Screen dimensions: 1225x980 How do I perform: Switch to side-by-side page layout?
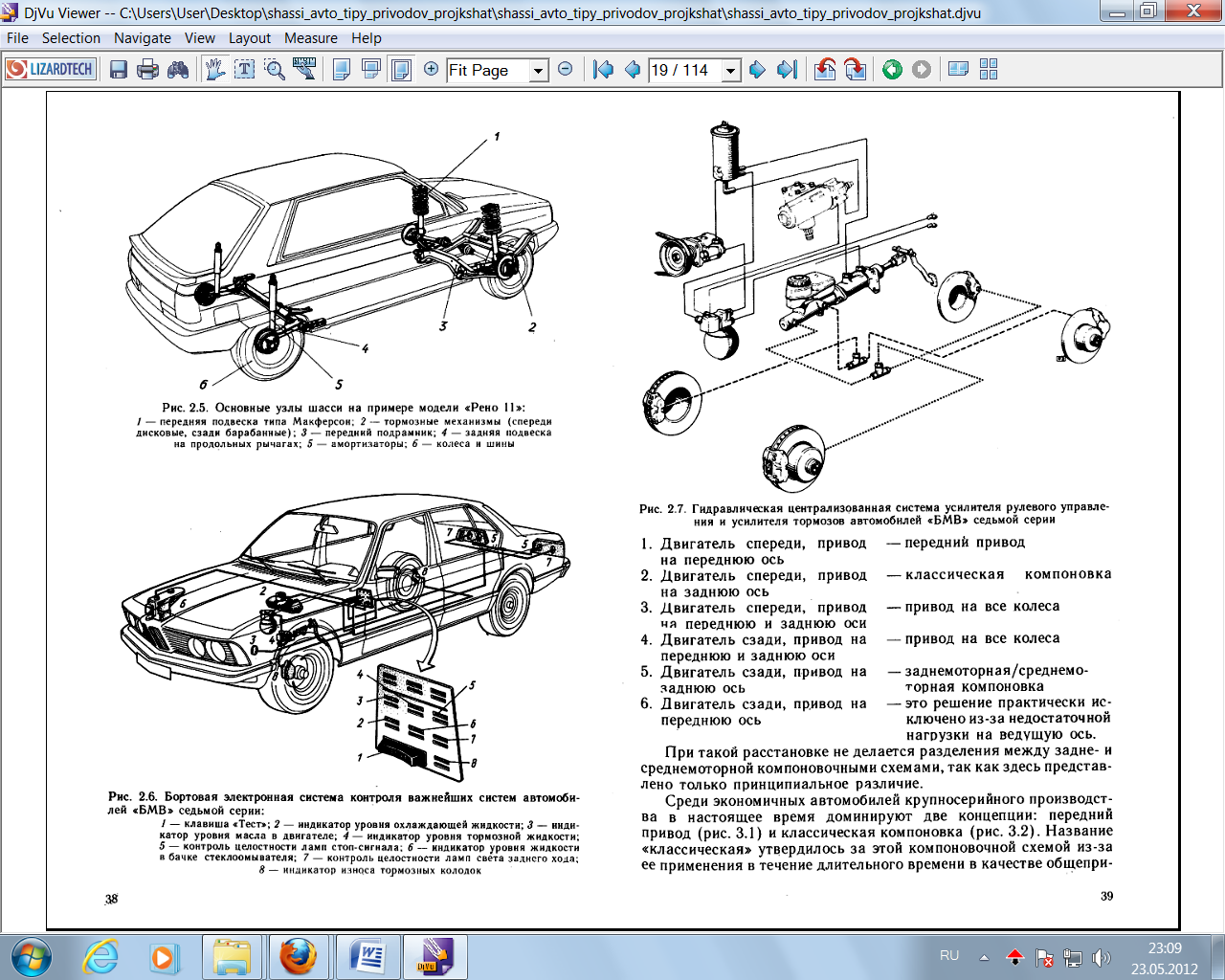click(x=402, y=69)
